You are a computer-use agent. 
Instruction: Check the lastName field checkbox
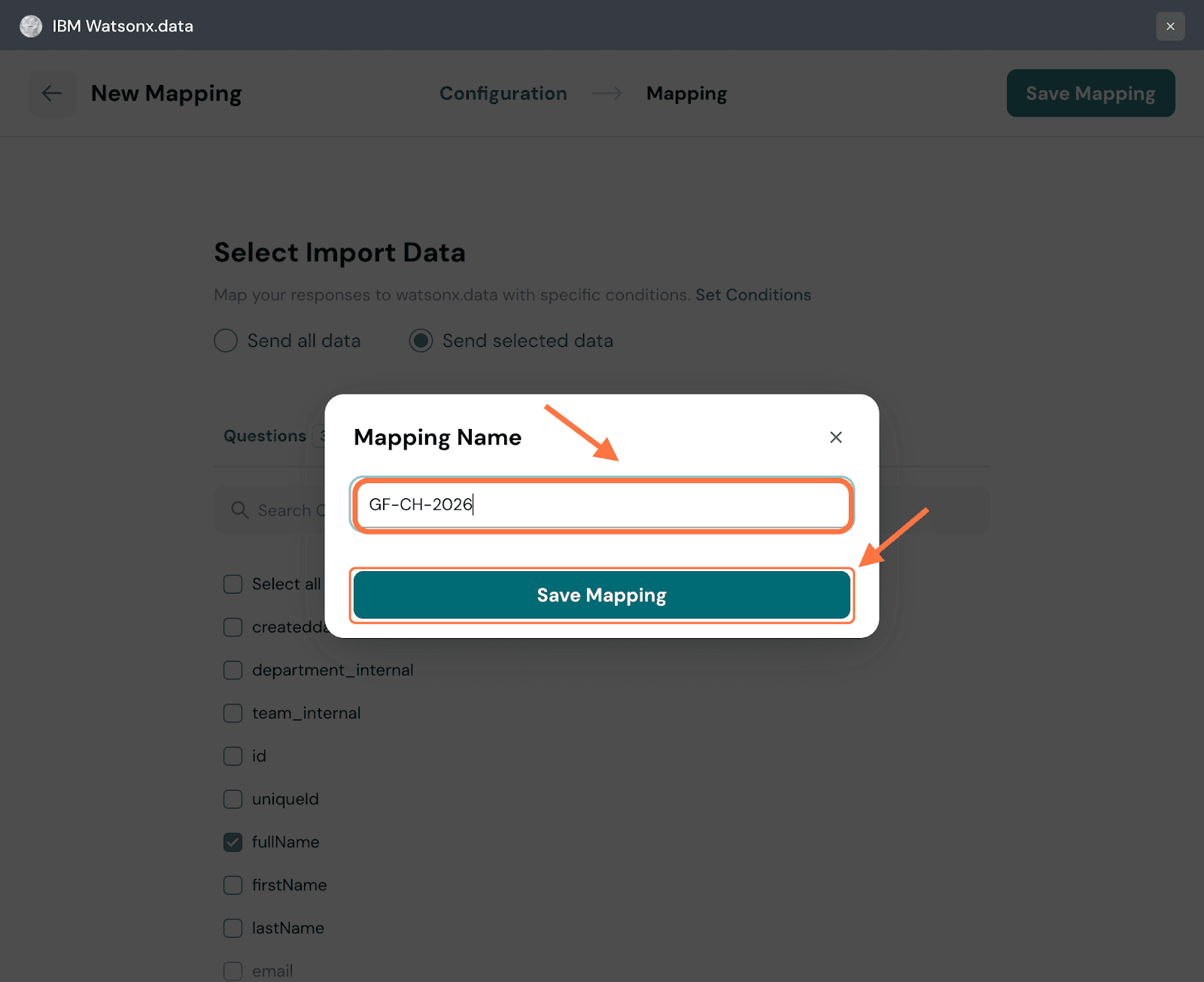tap(233, 928)
